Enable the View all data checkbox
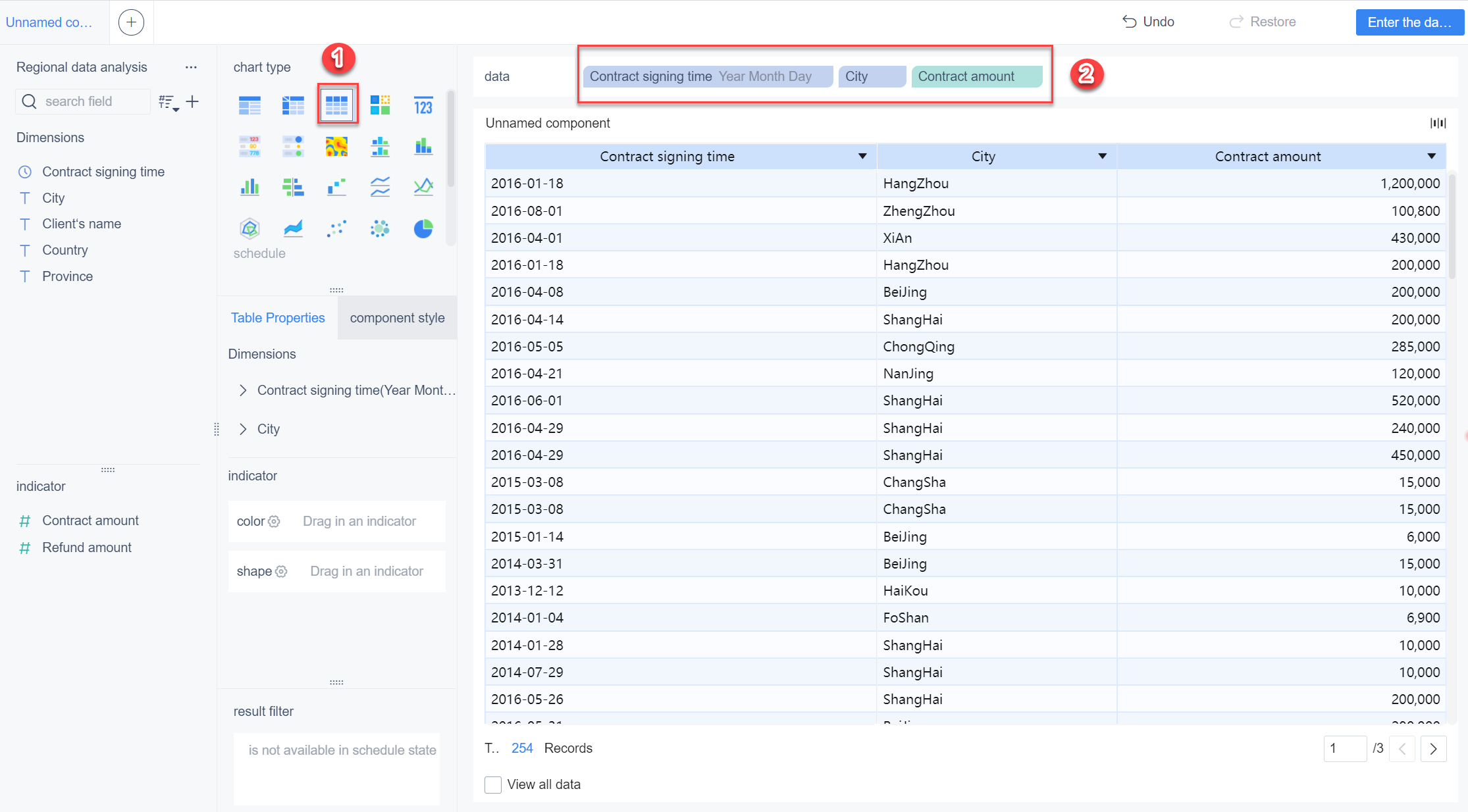 (x=493, y=784)
